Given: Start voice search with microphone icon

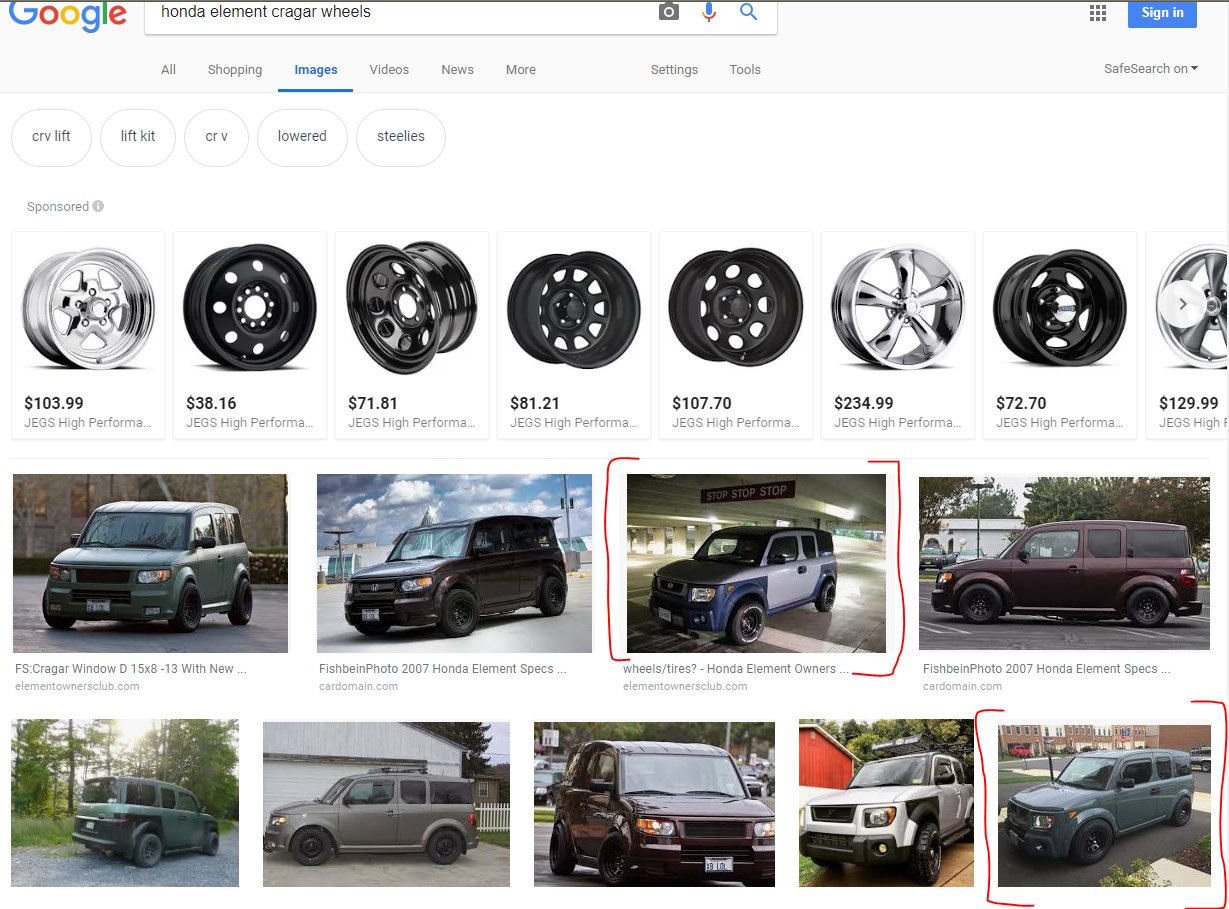Looking at the screenshot, I should pyautogui.click(x=709, y=12).
